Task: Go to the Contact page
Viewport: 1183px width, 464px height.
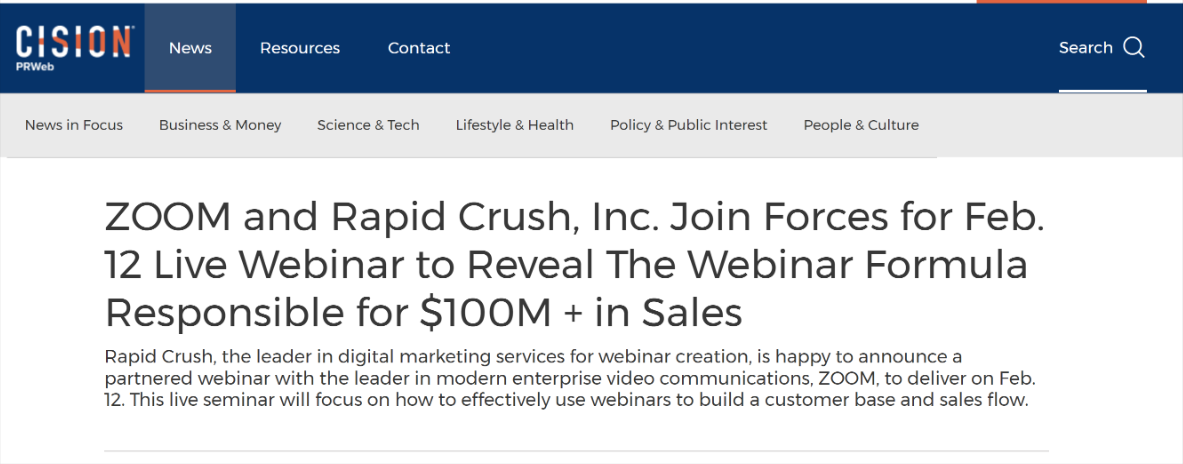Action: 419,48
